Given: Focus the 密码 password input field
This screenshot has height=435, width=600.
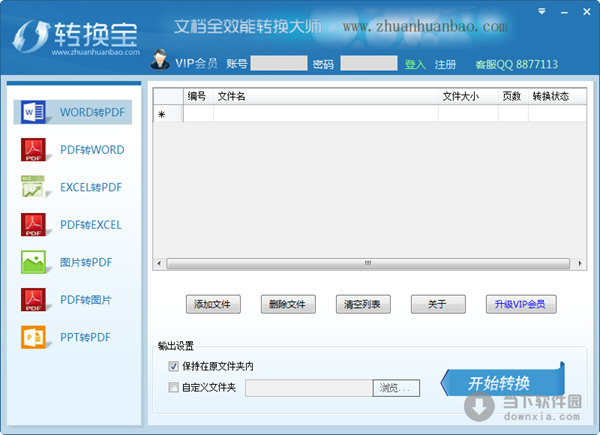Looking at the screenshot, I should pyautogui.click(x=369, y=63).
